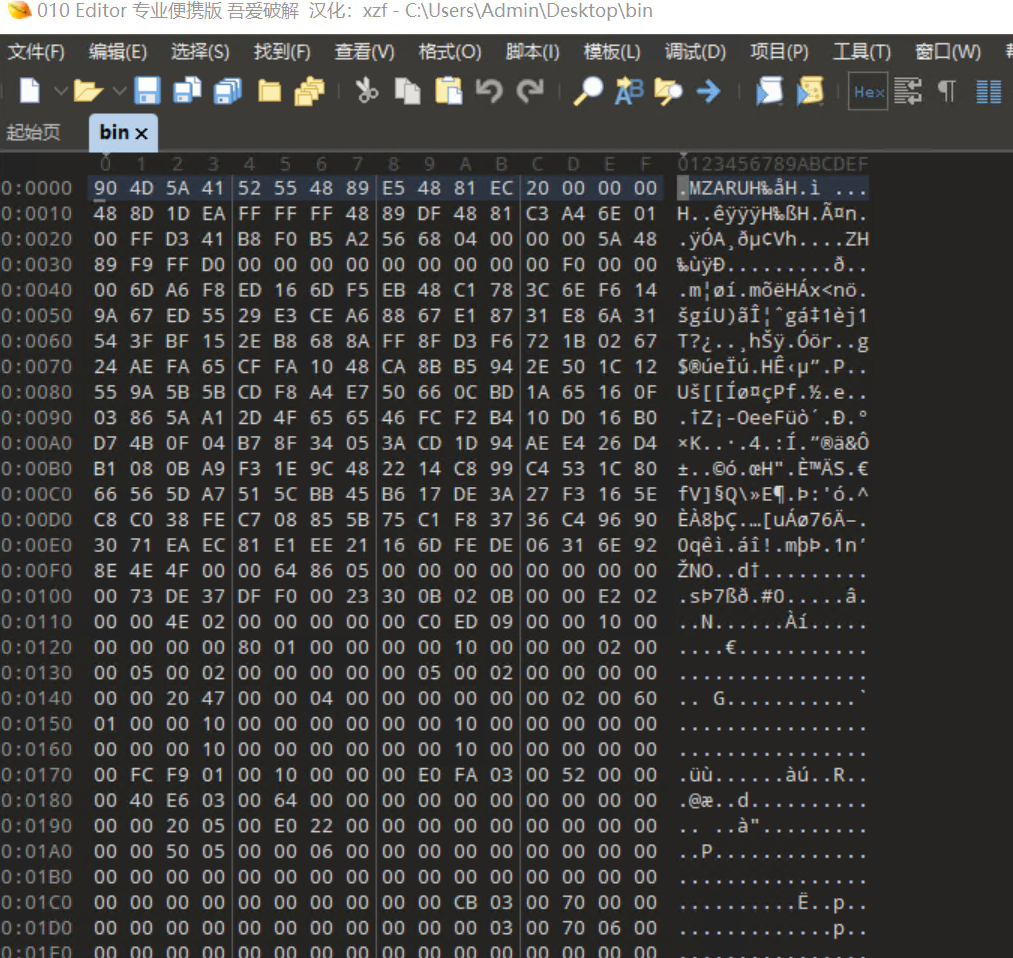The image size is (1013, 958).
Task: Open the New file dropdown arrow
Action: tap(59, 92)
